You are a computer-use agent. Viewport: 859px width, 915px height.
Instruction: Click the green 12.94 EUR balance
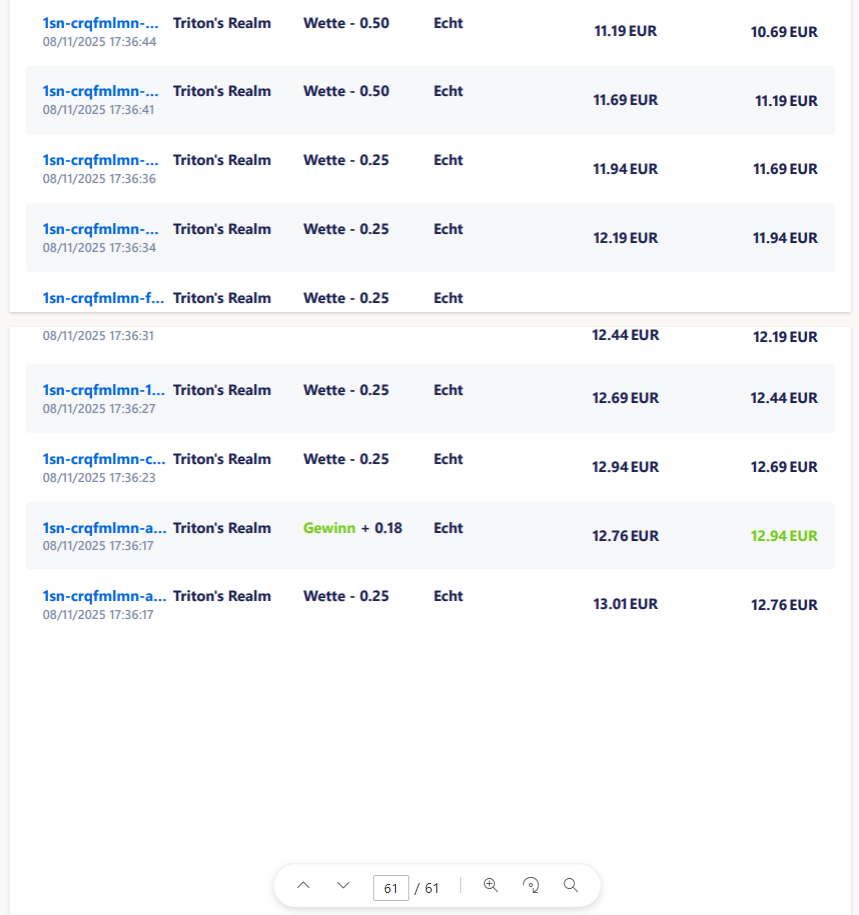click(x=784, y=536)
